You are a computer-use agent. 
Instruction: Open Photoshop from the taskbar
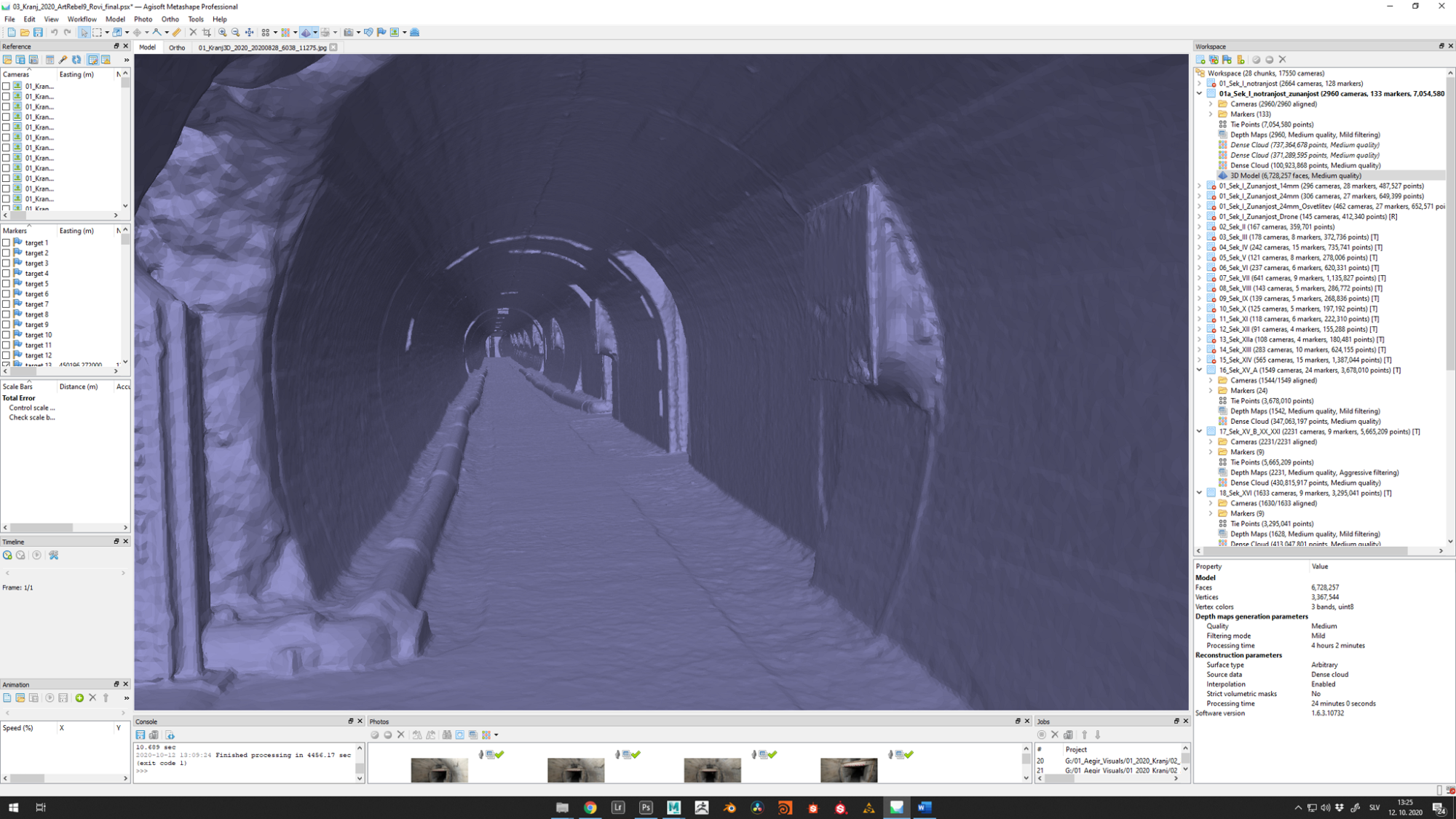coord(646,807)
